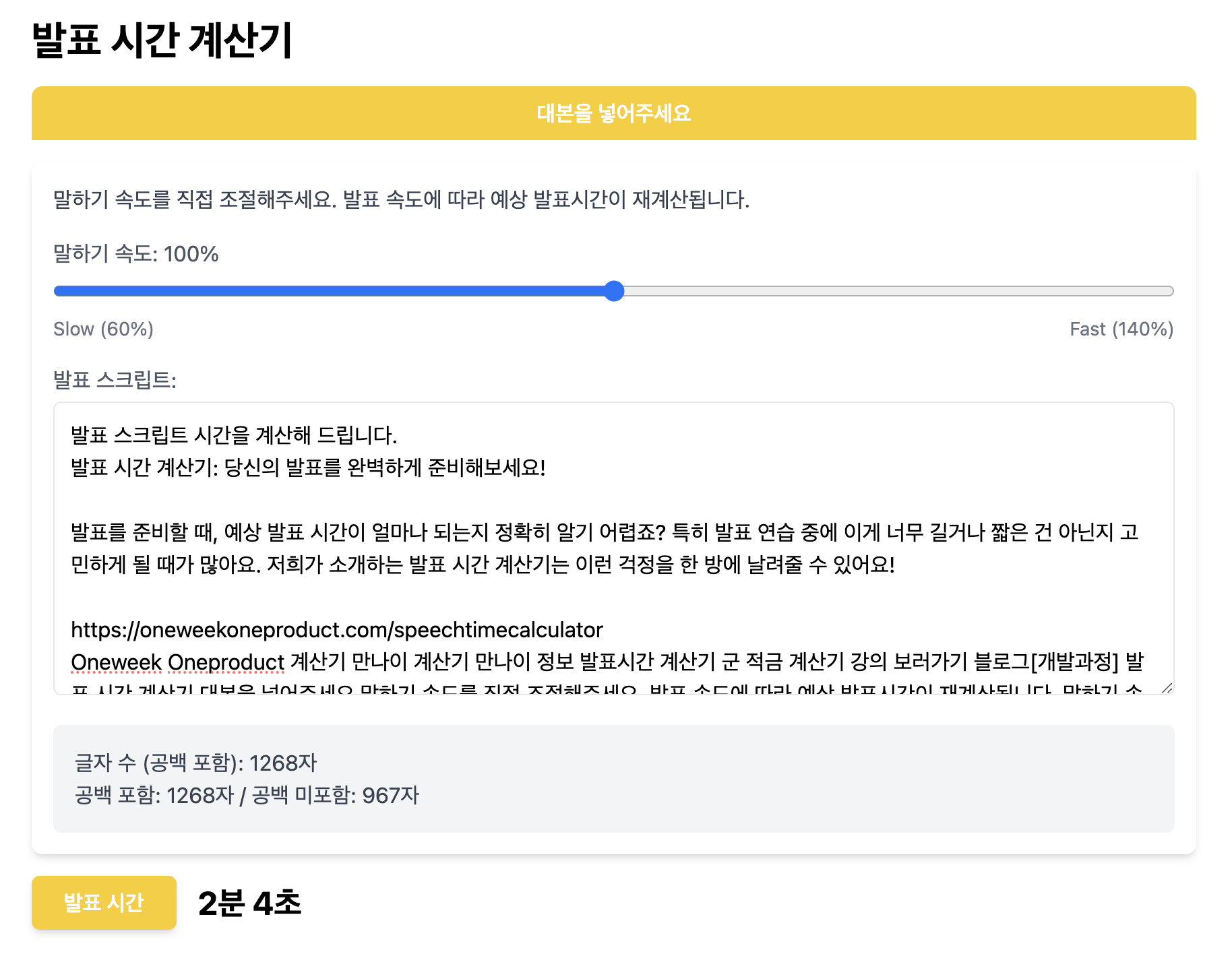Click the 2분 4초 result text
Image resolution: width=1232 pixels, height=958 pixels.
point(251,903)
